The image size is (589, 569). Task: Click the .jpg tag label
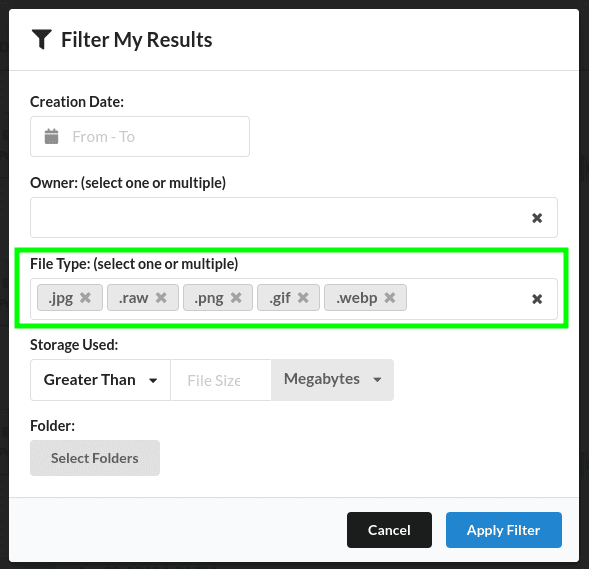click(x=60, y=298)
